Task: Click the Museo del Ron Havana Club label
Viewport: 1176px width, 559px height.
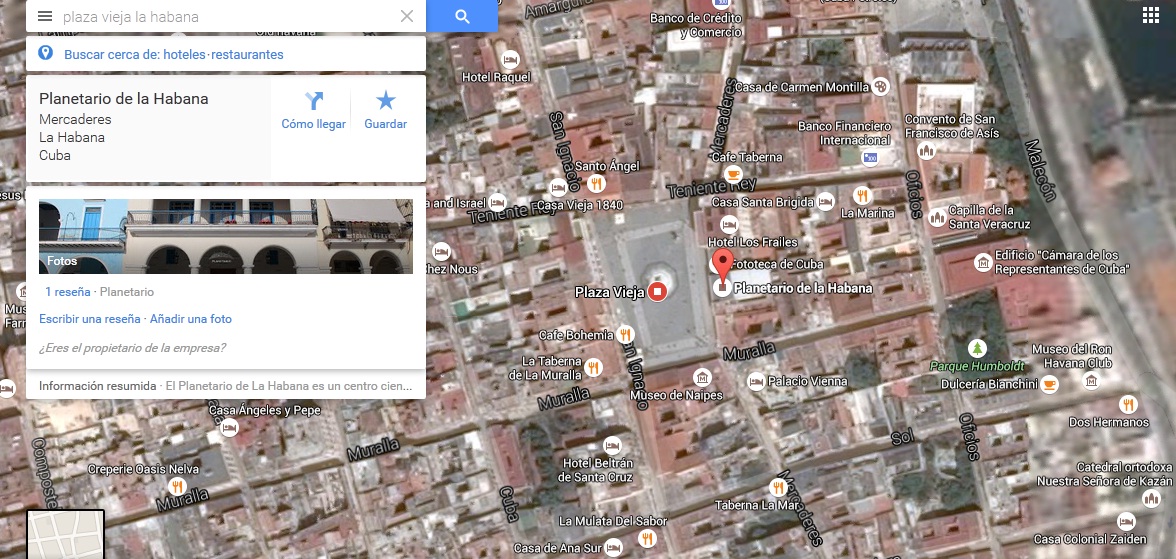Action: [1072, 356]
